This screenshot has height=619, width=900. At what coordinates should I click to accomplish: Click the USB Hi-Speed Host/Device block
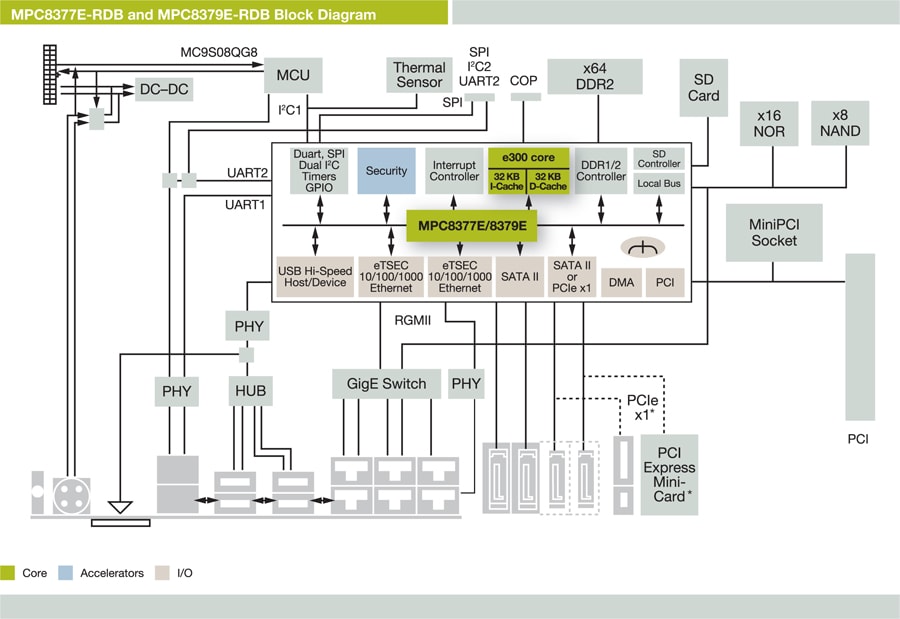(x=313, y=276)
